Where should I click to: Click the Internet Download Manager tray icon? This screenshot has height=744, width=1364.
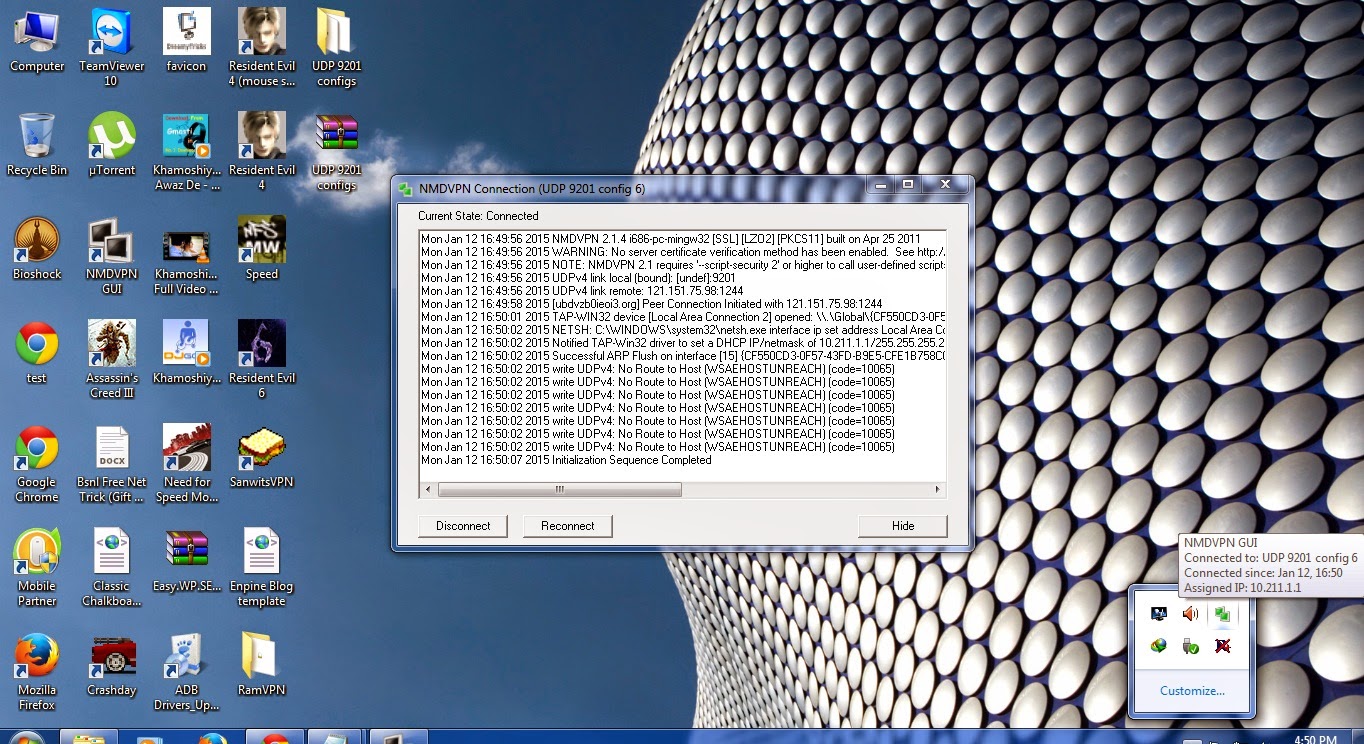pyautogui.click(x=1158, y=646)
